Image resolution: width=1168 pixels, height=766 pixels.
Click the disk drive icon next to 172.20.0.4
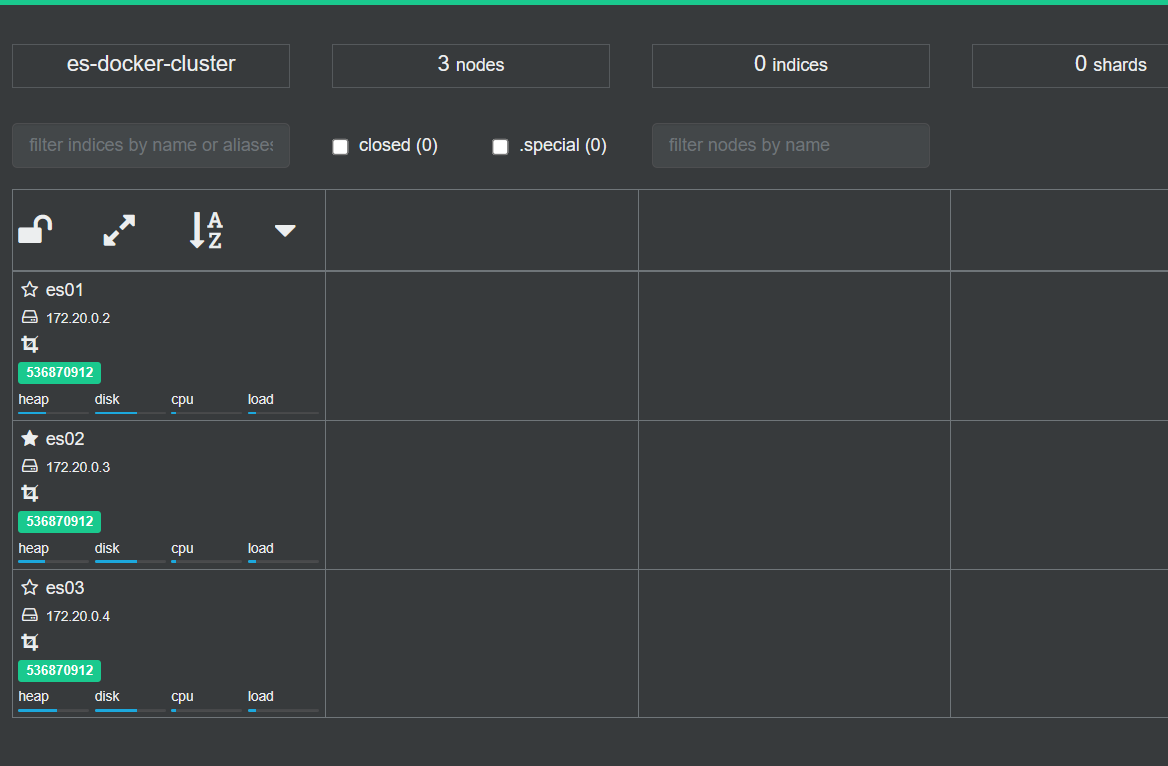point(30,615)
